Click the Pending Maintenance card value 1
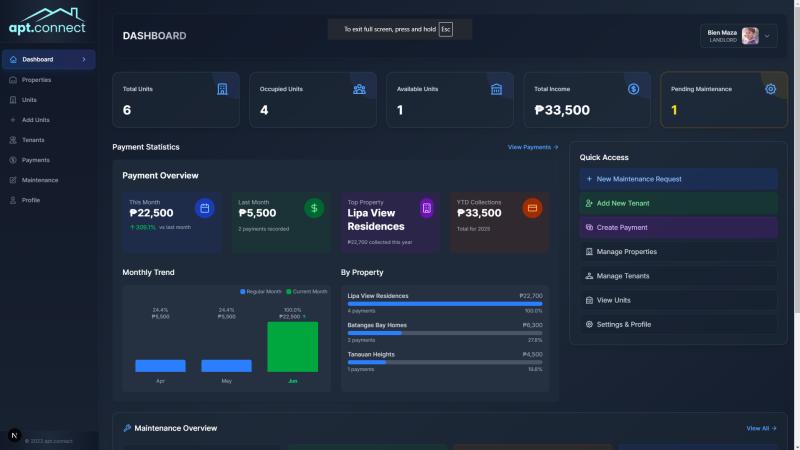 674,110
